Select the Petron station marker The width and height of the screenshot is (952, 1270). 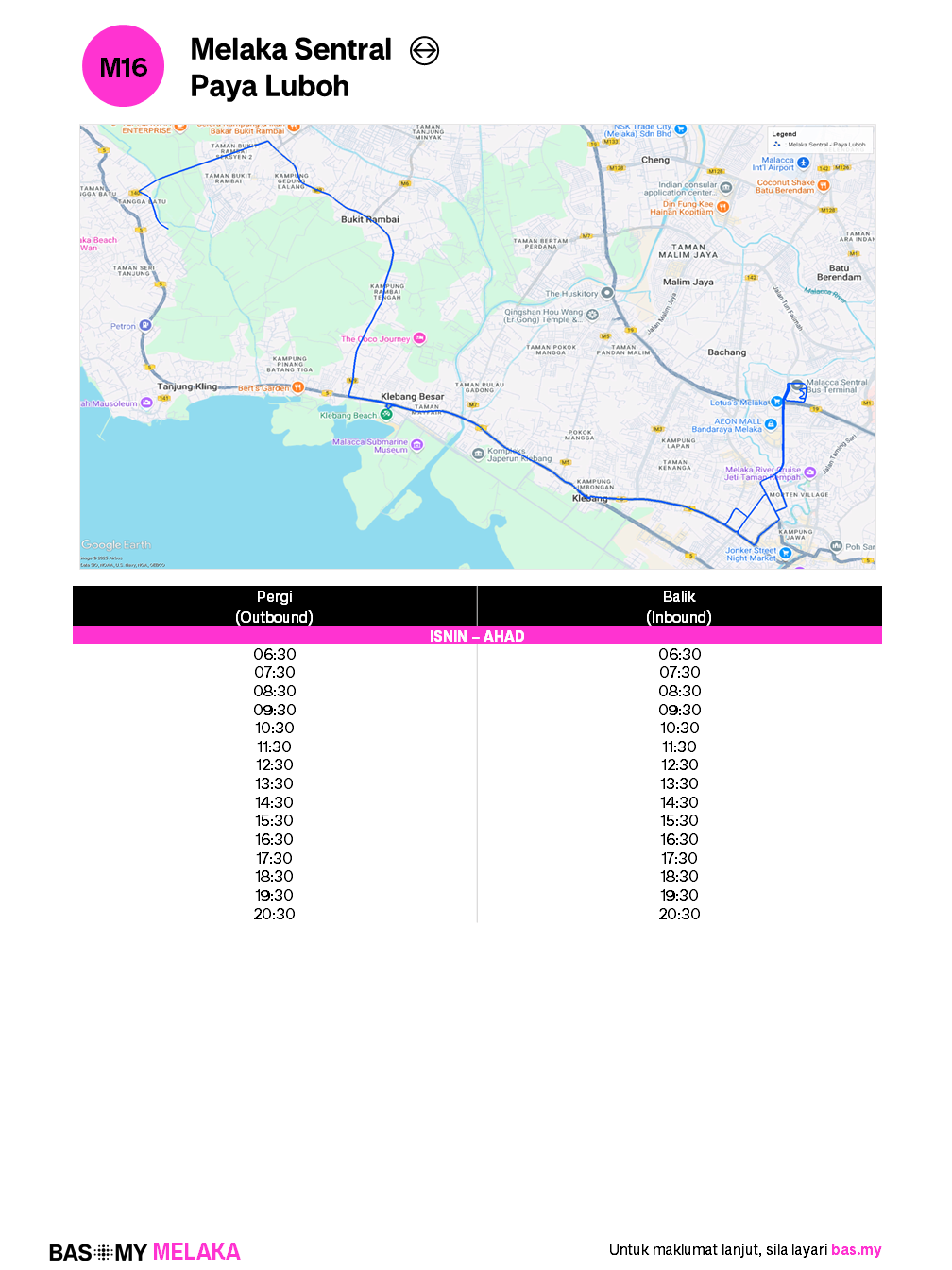point(145,325)
